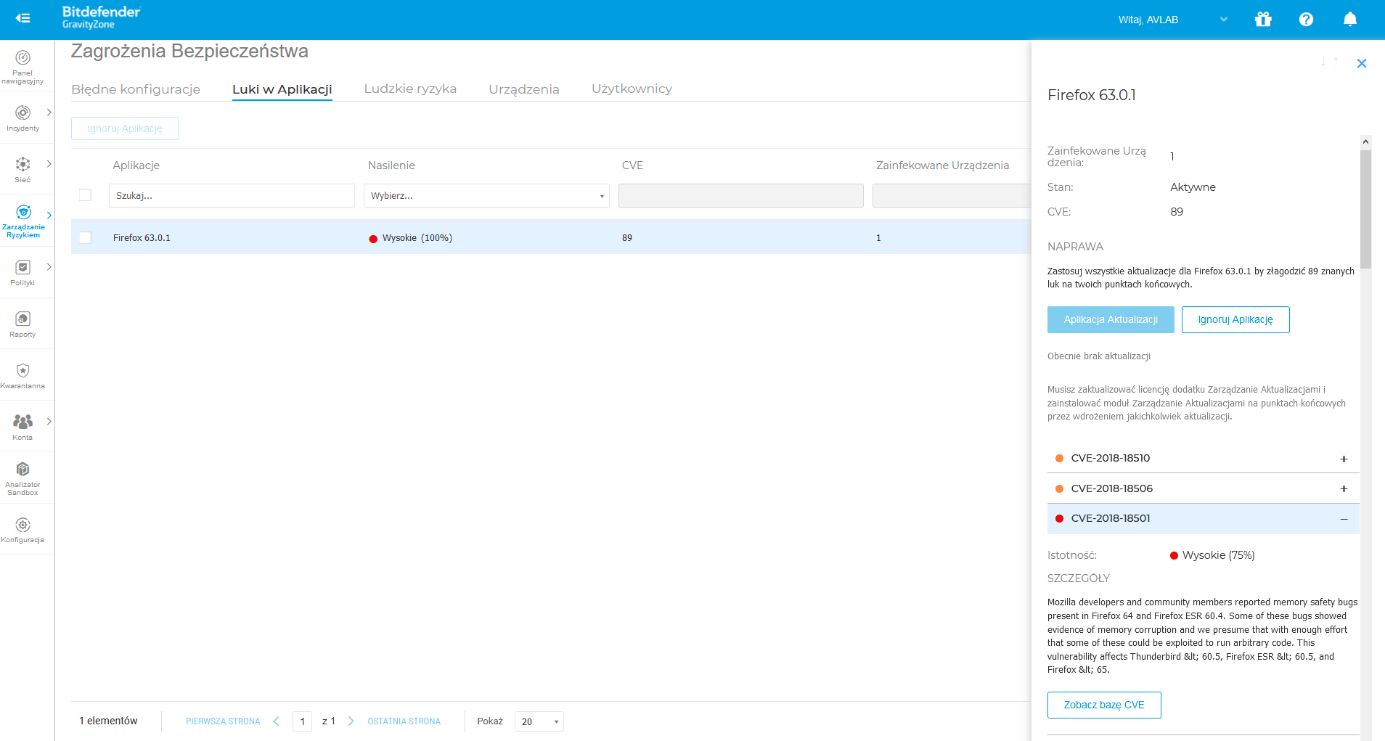Image resolution: width=1385 pixels, height=741 pixels.
Task: Sort by the CVE column header
Action: [632, 165]
